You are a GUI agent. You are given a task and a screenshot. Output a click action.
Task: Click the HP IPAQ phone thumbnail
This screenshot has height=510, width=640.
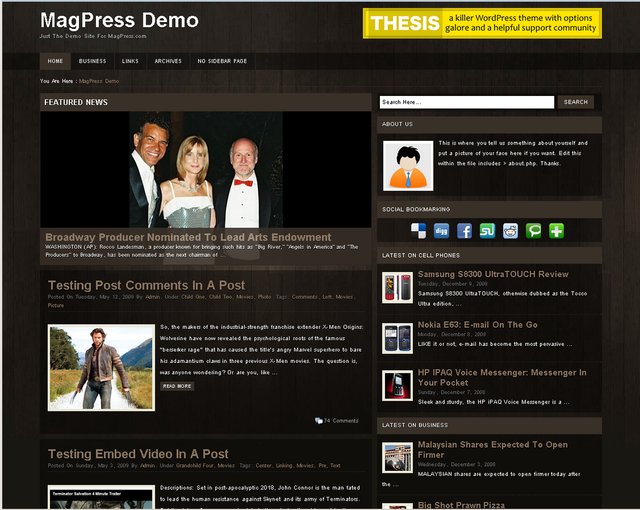pos(397,386)
